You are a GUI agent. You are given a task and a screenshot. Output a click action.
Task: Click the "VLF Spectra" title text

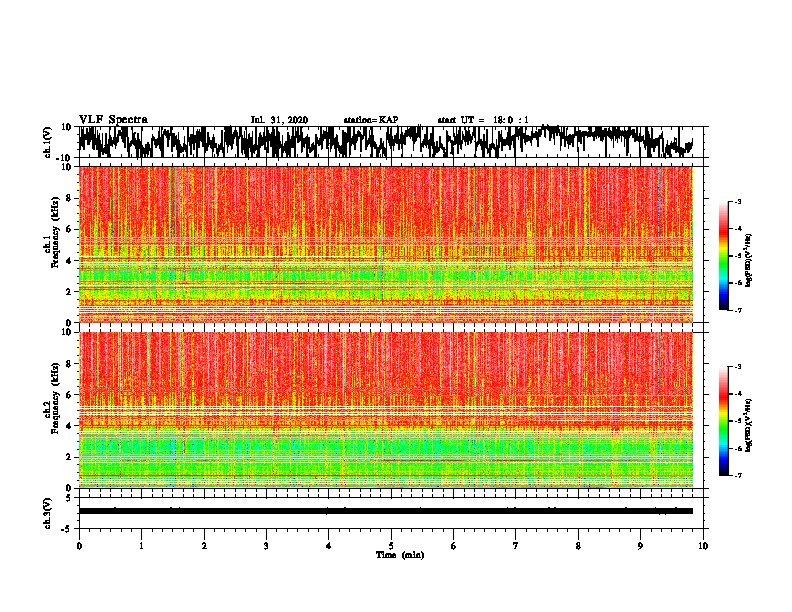(x=113, y=120)
